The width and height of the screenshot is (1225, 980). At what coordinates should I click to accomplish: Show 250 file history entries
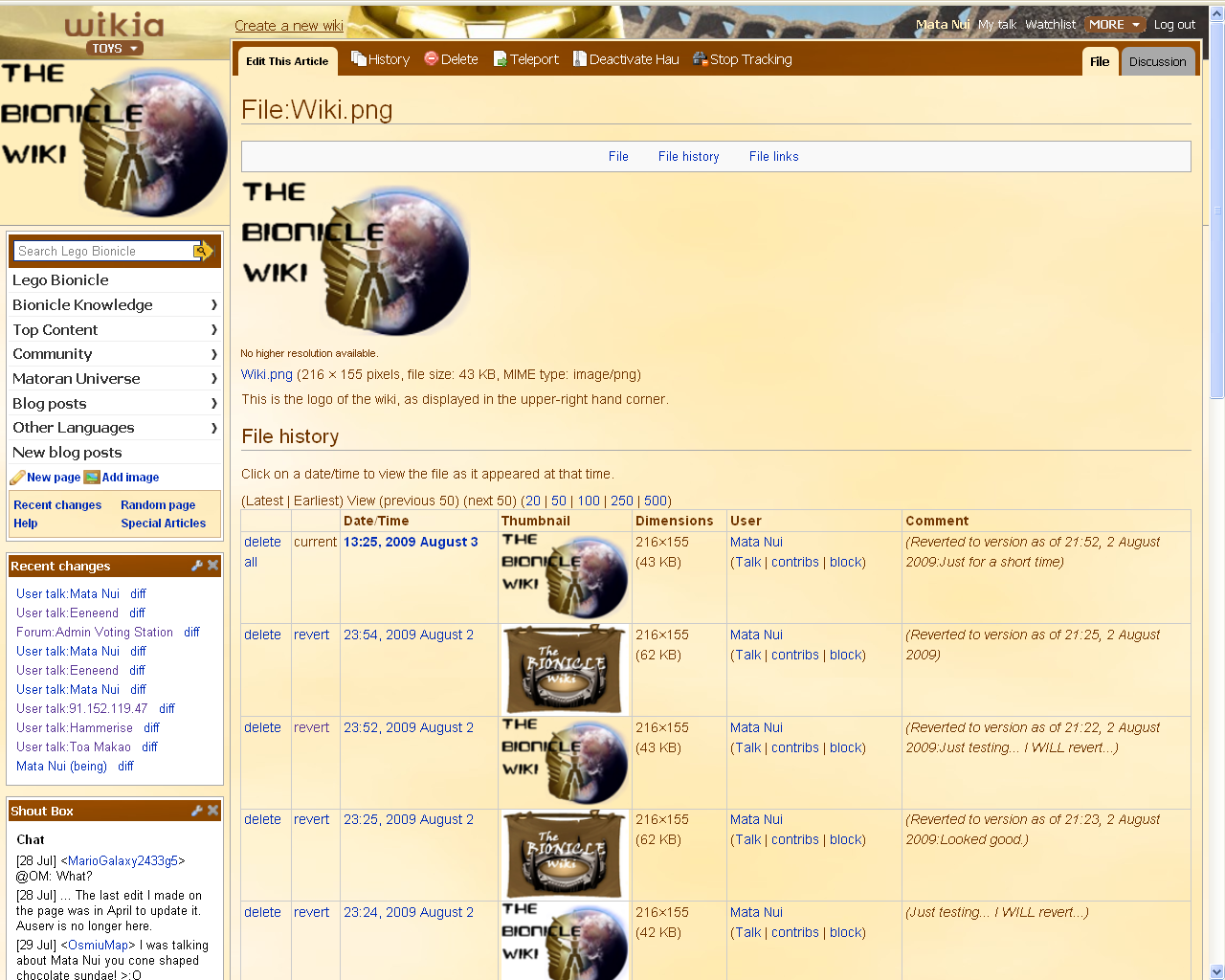(x=622, y=501)
